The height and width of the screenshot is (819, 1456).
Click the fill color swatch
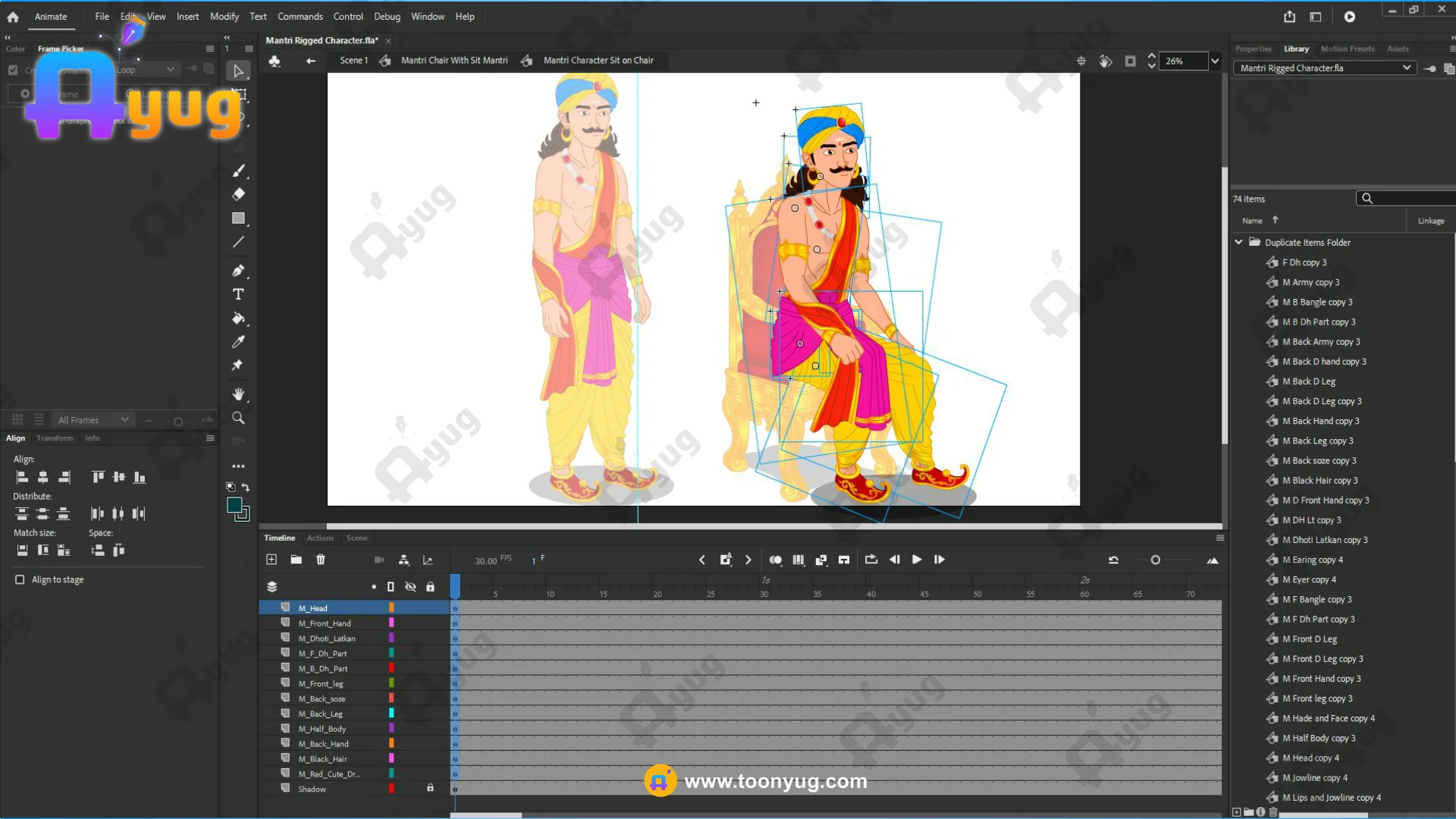coord(234,505)
